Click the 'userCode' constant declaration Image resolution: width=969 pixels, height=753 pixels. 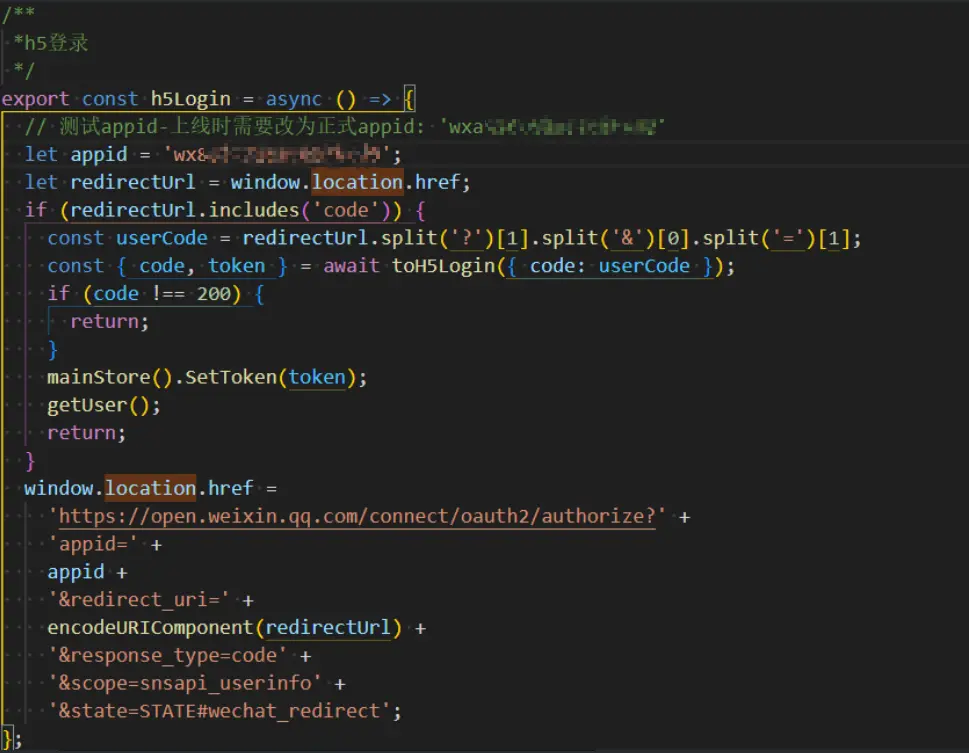coord(162,238)
